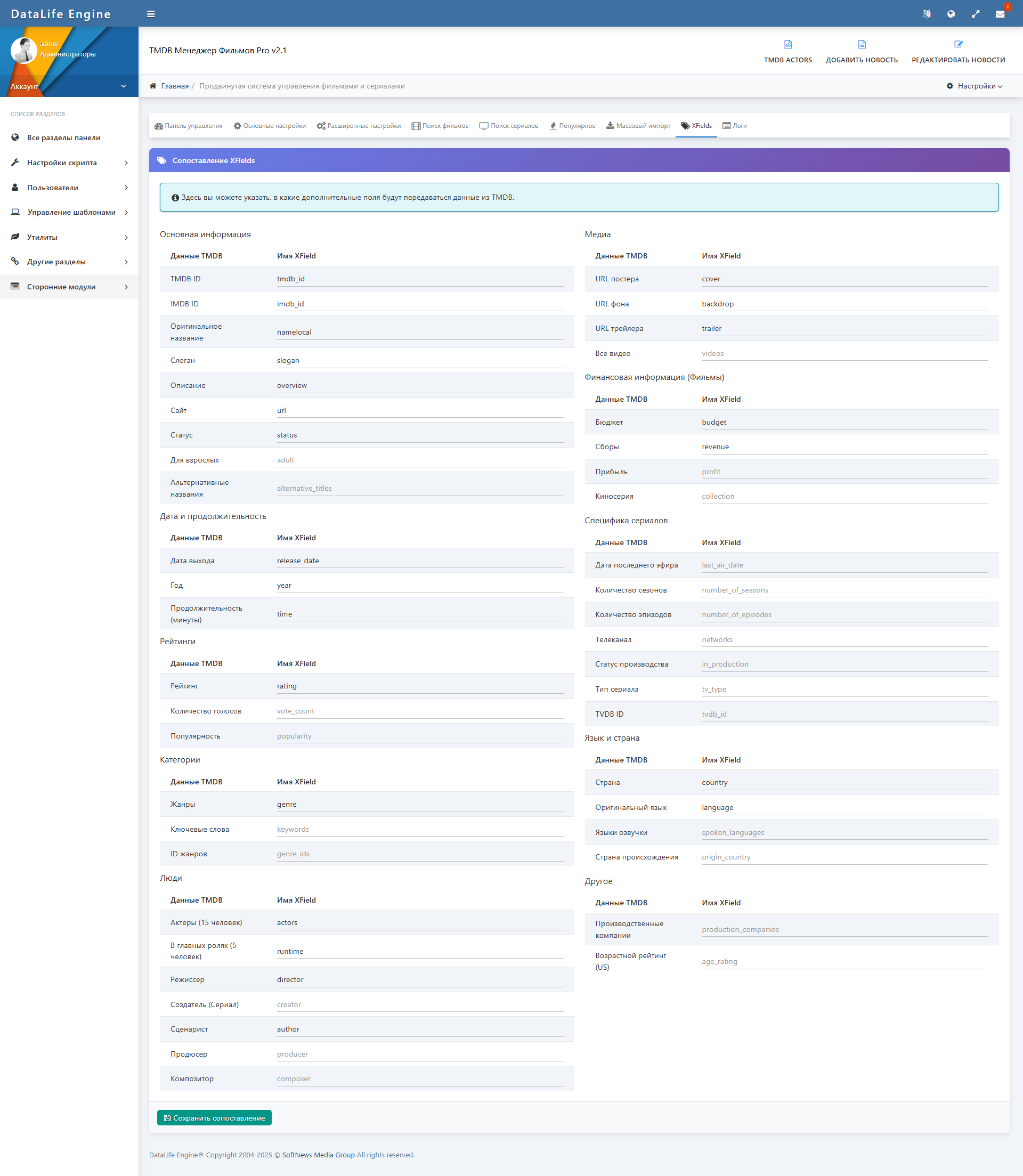The height and width of the screenshot is (1176, 1023).
Task: Click Сохранить сопоставление button
Action: click(x=214, y=1118)
